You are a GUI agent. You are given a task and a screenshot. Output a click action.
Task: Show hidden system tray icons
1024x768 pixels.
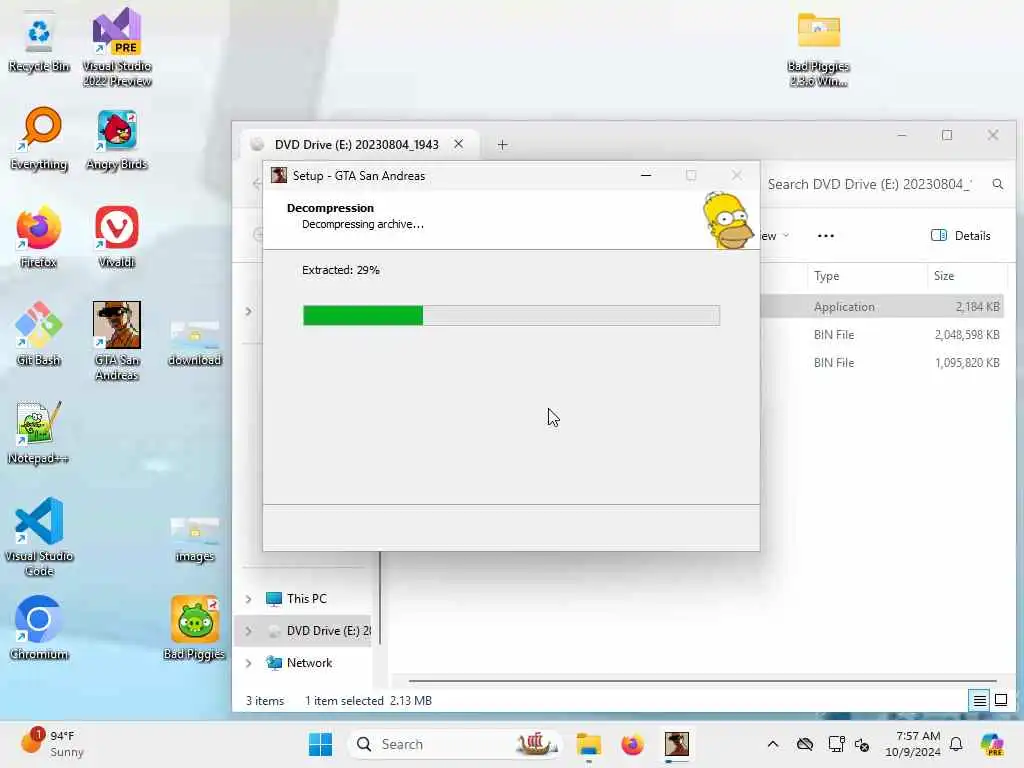[773, 744]
